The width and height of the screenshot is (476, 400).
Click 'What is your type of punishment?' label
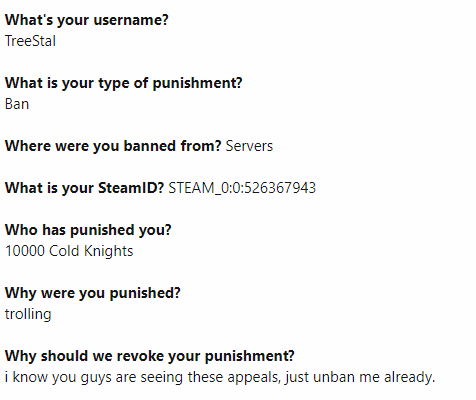click(x=124, y=83)
